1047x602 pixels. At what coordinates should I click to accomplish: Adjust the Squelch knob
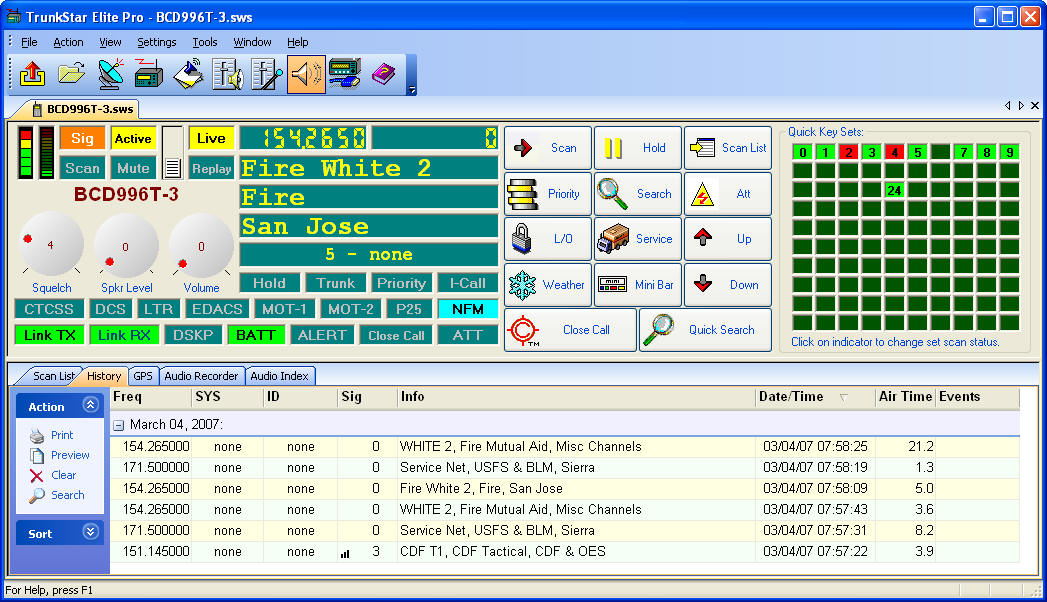(x=51, y=245)
